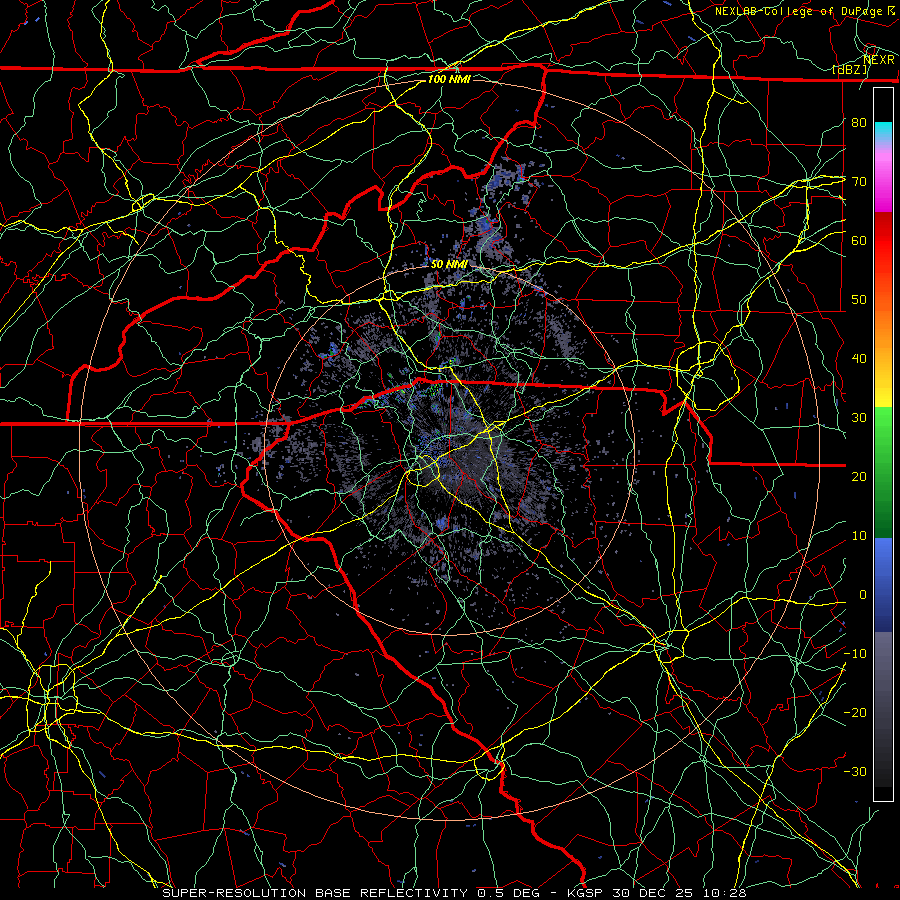Click the "100 NMI" range ring label

(x=449, y=79)
